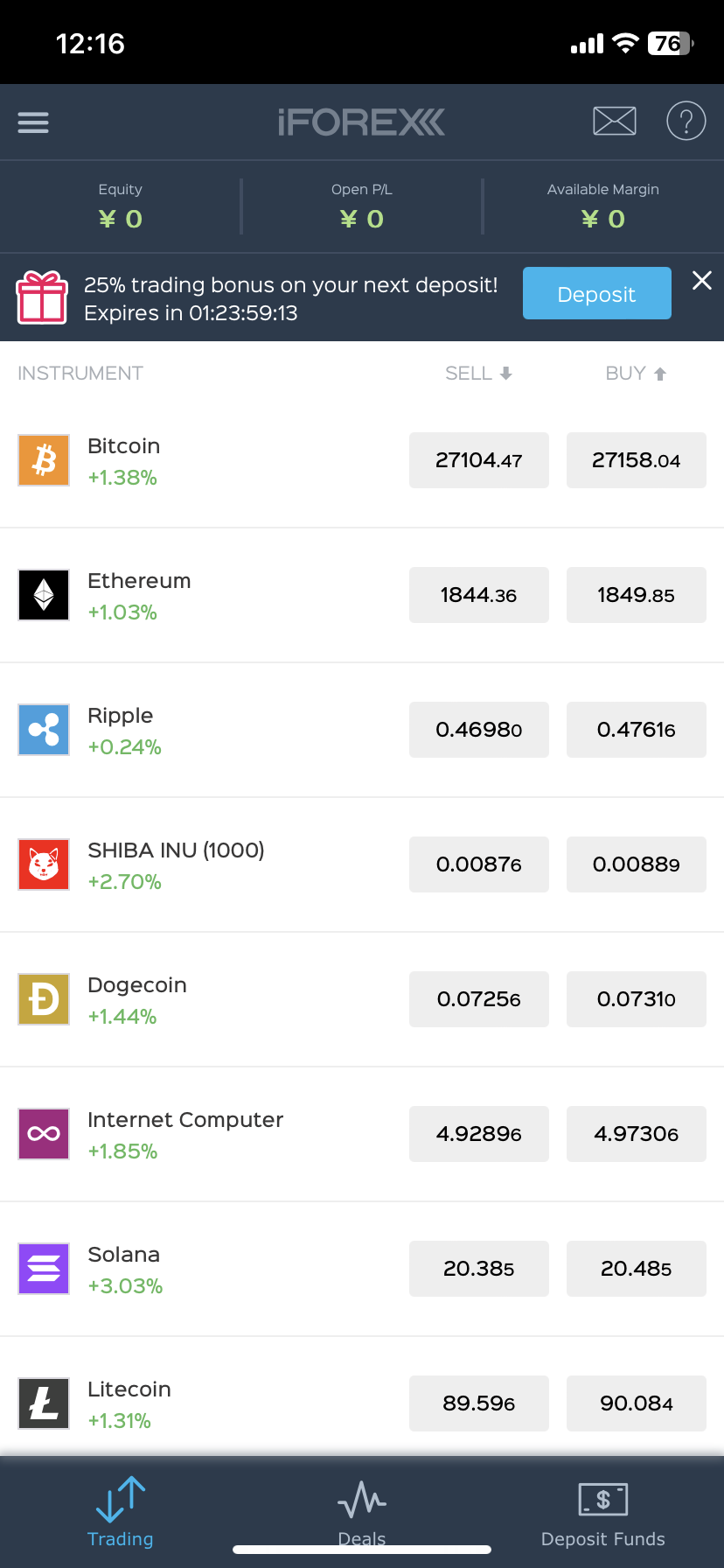
Task: Open the hamburger menu
Action: (x=33, y=122)
